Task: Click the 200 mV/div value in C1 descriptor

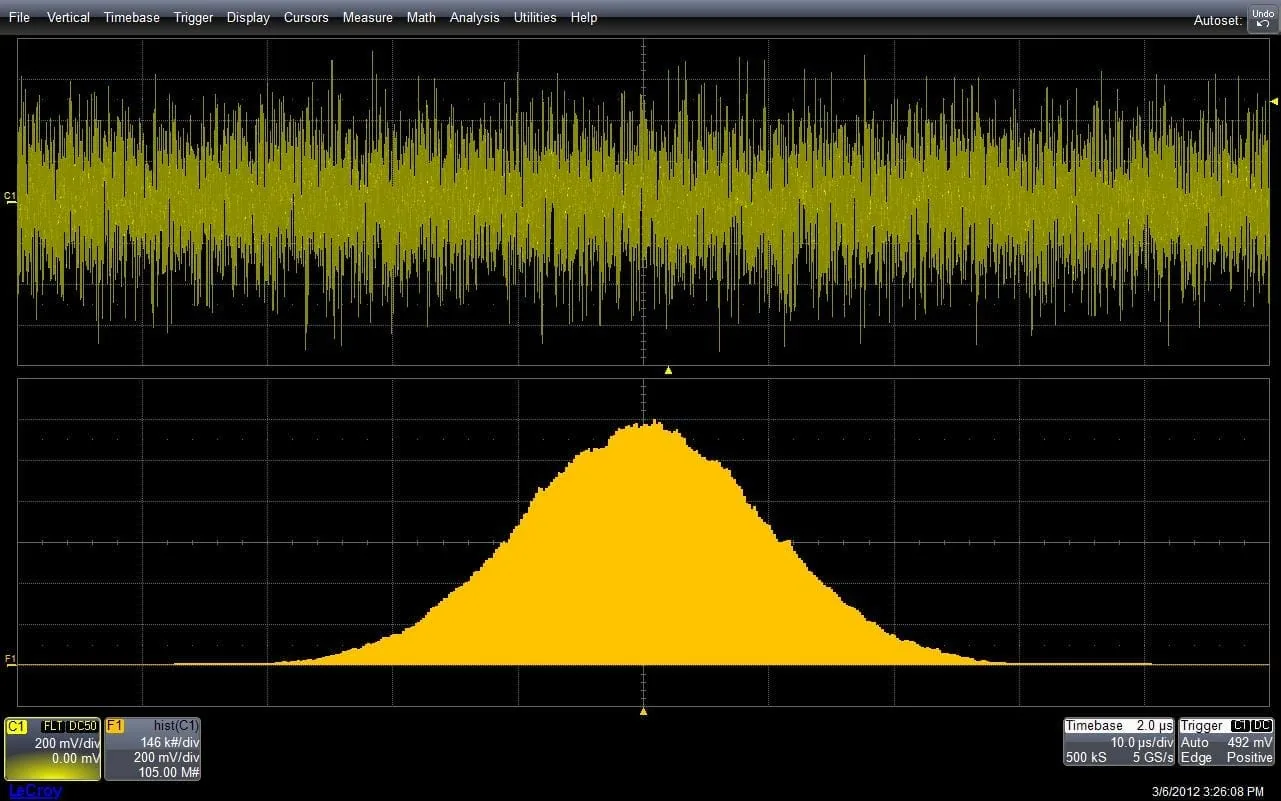Action: 67,743
